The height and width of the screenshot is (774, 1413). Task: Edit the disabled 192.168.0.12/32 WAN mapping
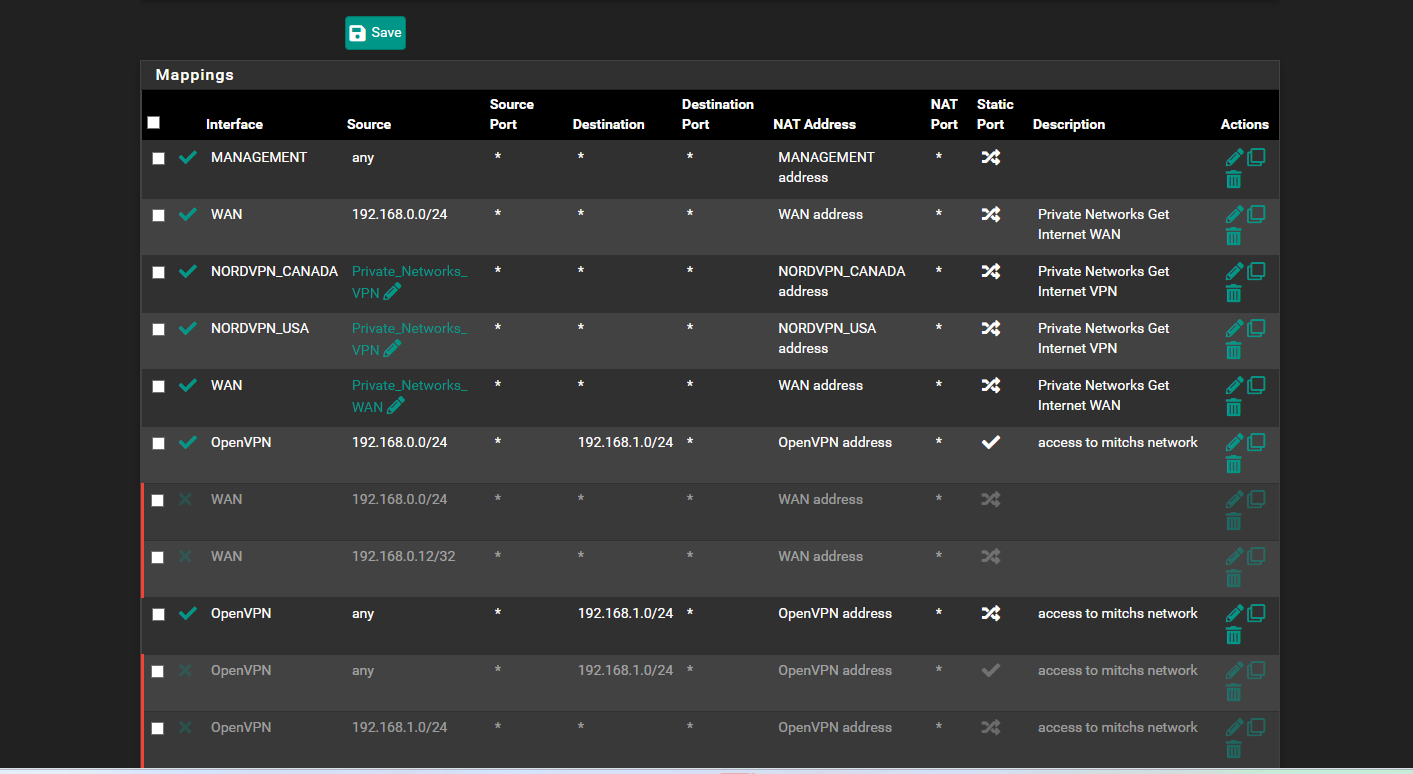[x=1235, y=556]
